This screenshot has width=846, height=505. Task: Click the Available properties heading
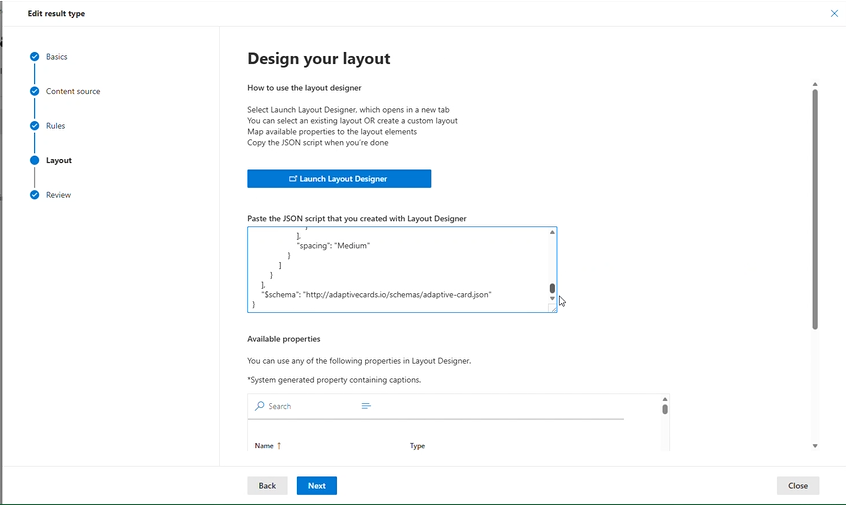pyautogui.click(x=284, y=339)
